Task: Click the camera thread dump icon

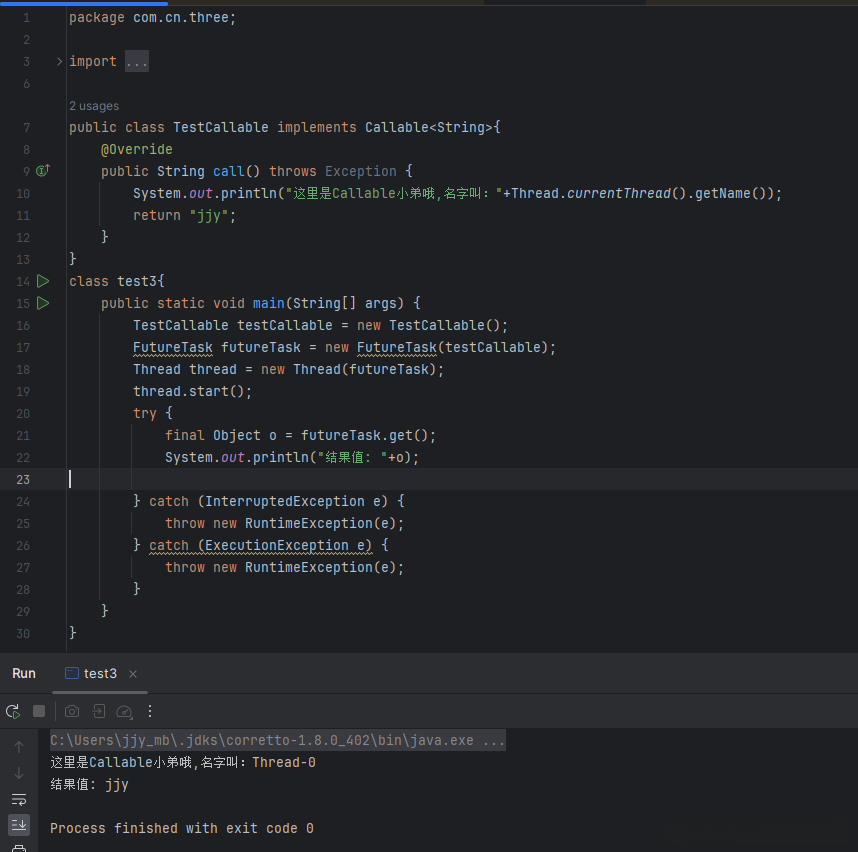Action: pos(72,711)
